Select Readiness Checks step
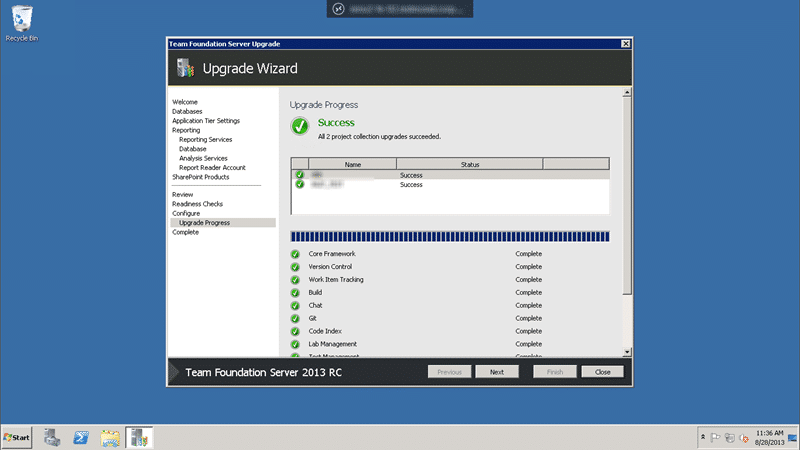Screen dimensions: 800x450 tap(197, 204)
